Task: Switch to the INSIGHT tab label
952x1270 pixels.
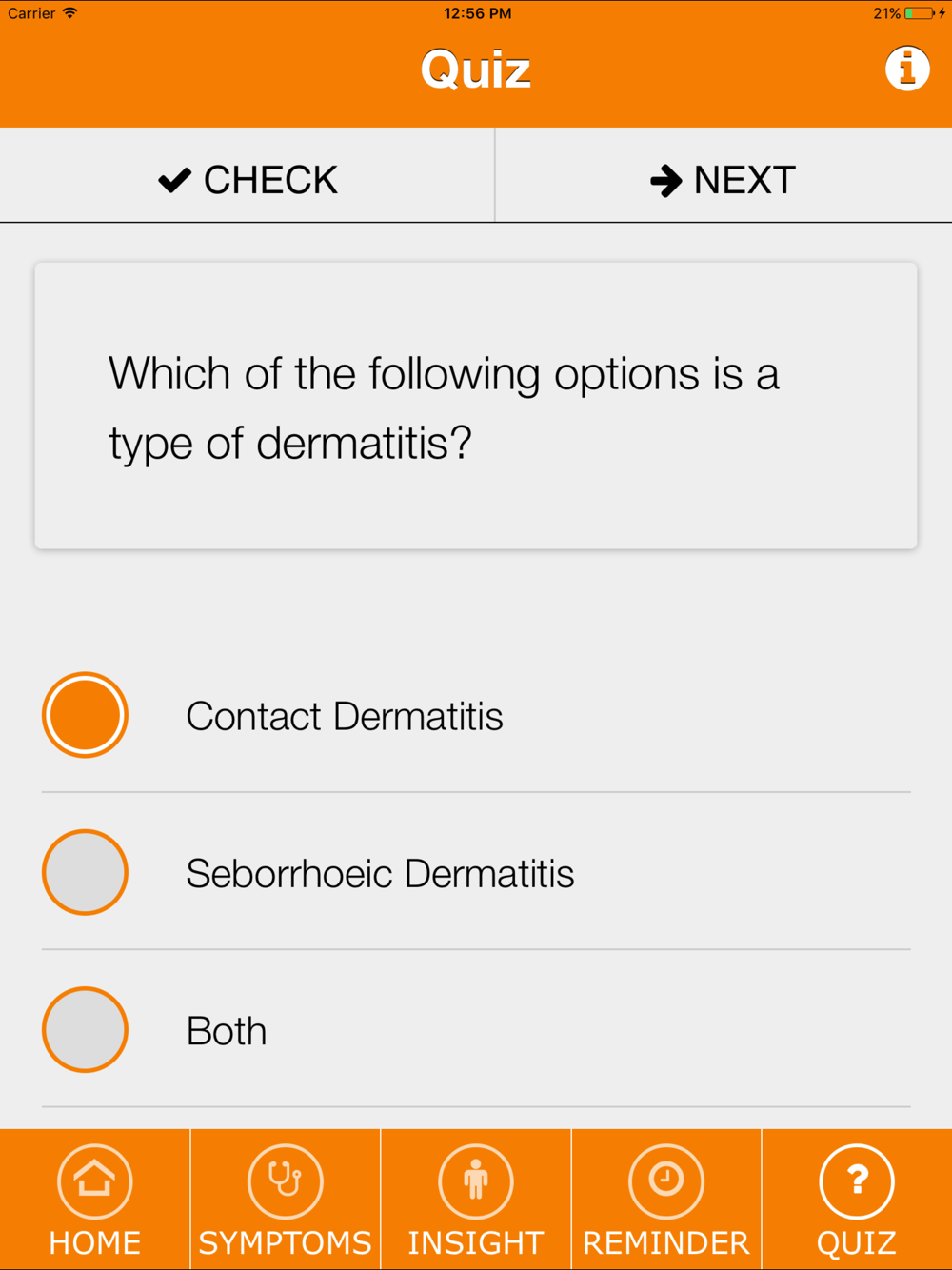Action: pos(476,1242)
